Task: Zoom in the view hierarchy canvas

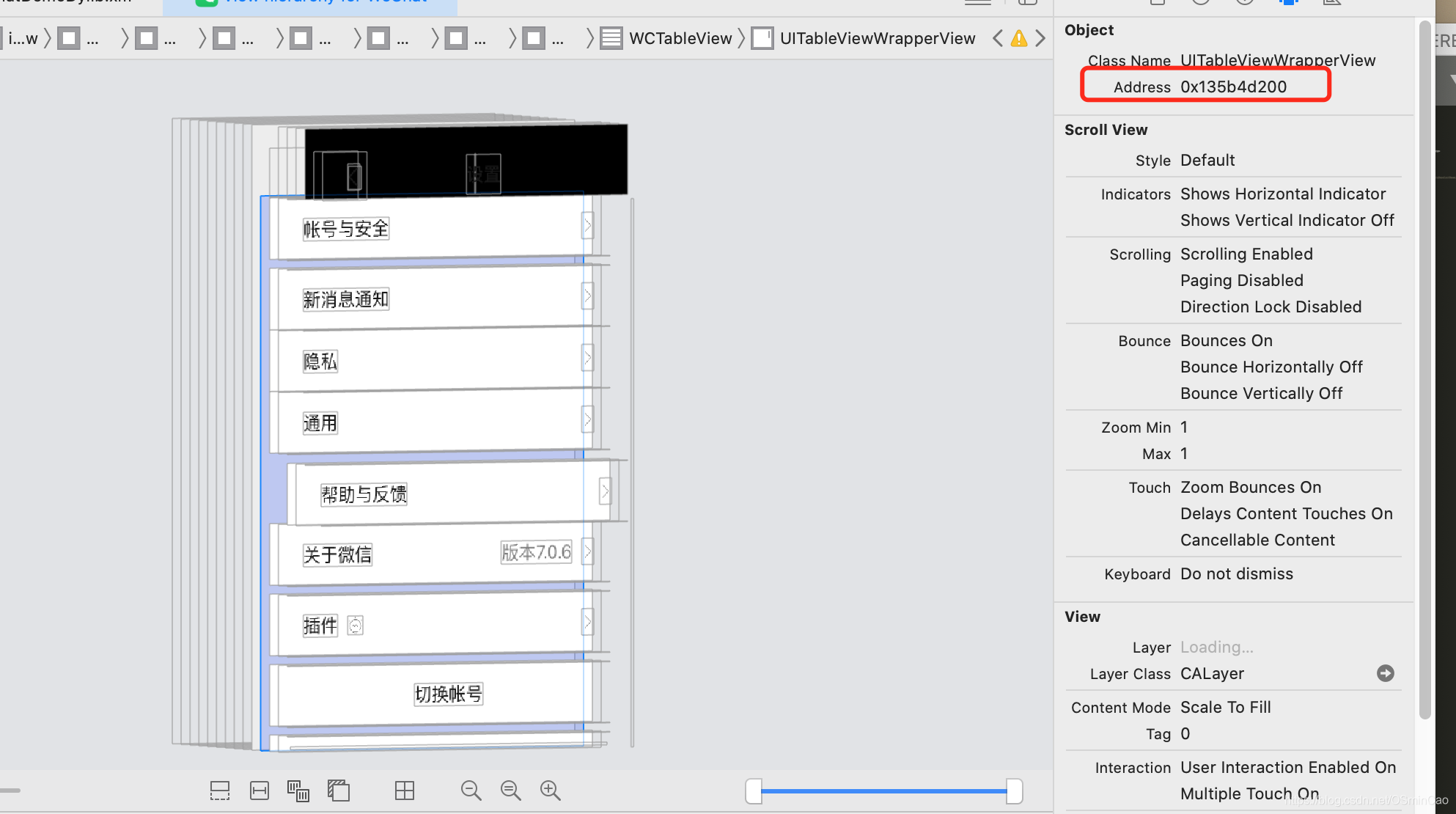Action: coord(550,791)
